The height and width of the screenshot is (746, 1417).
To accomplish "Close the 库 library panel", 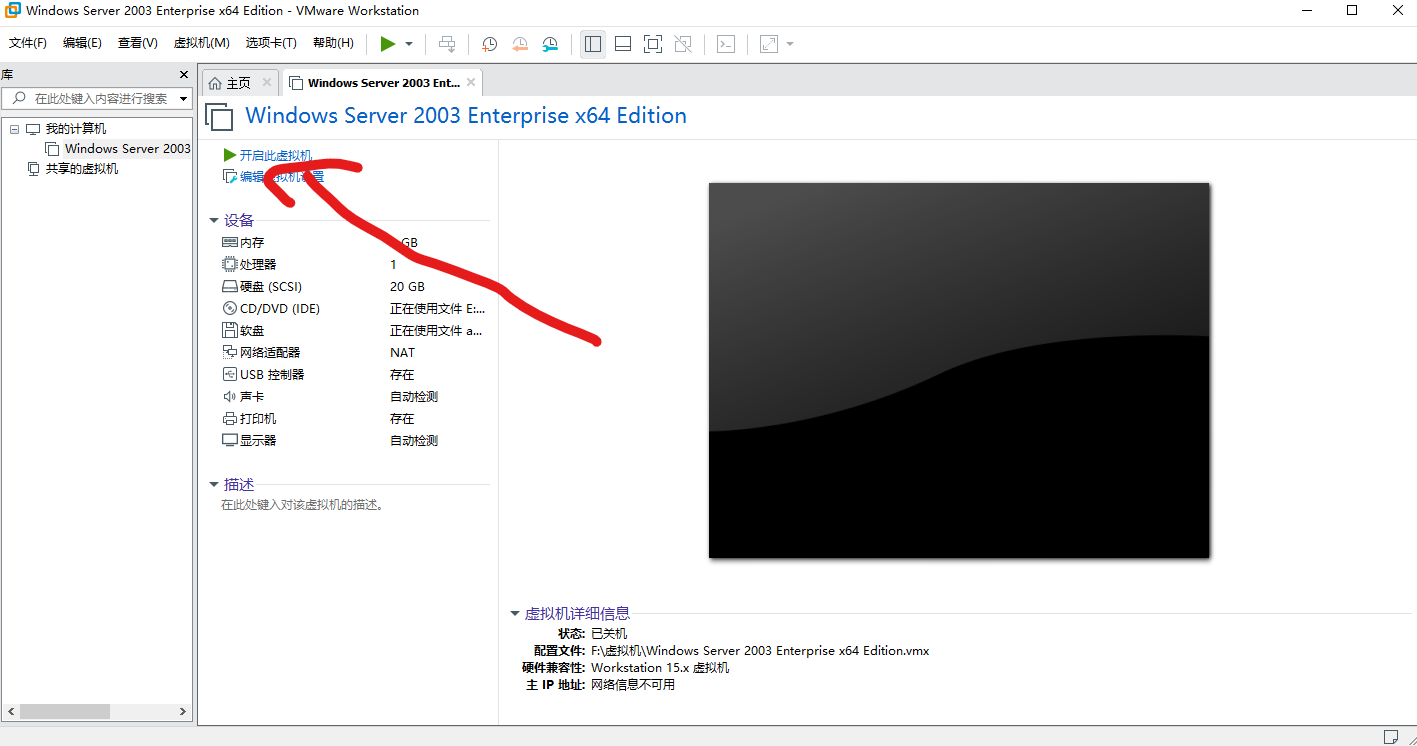I will tap(184, 75).
